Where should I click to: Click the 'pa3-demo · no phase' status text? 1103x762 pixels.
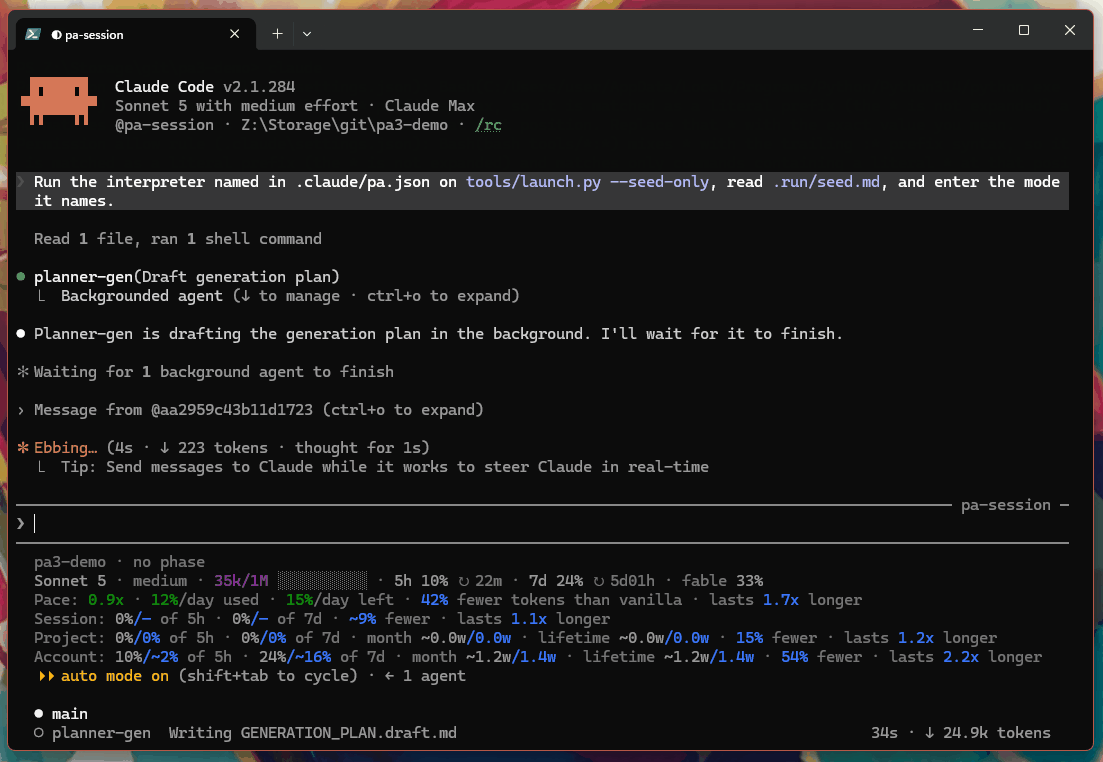(120, 561)
